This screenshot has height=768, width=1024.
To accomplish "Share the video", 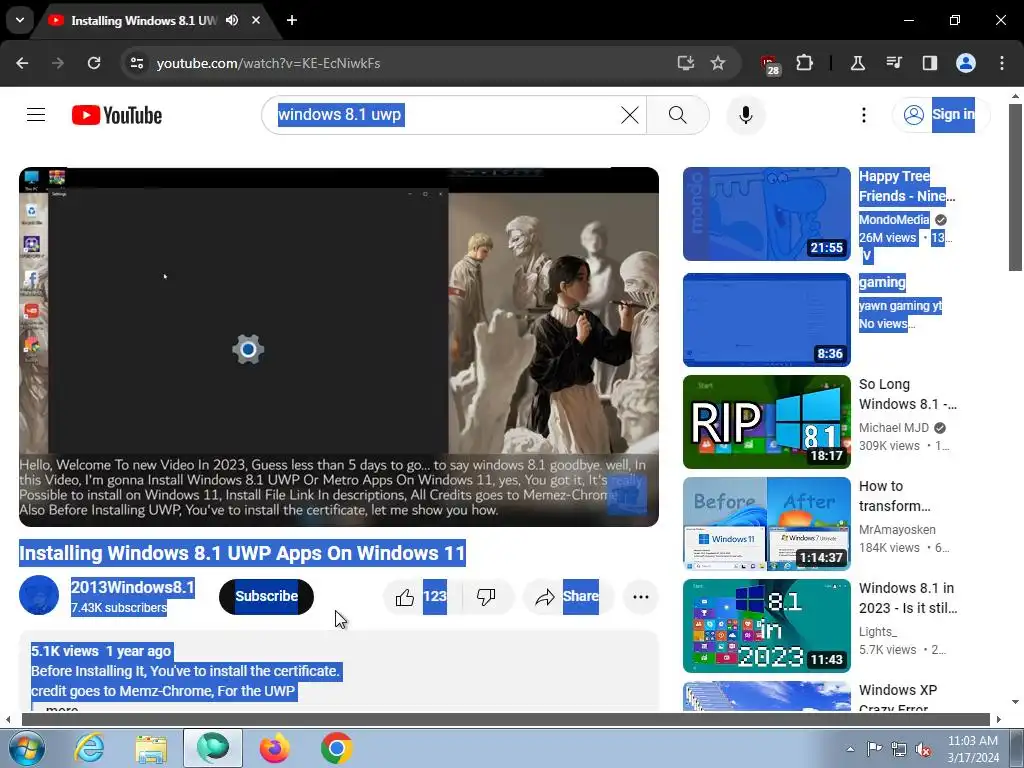I will point(568,596).
